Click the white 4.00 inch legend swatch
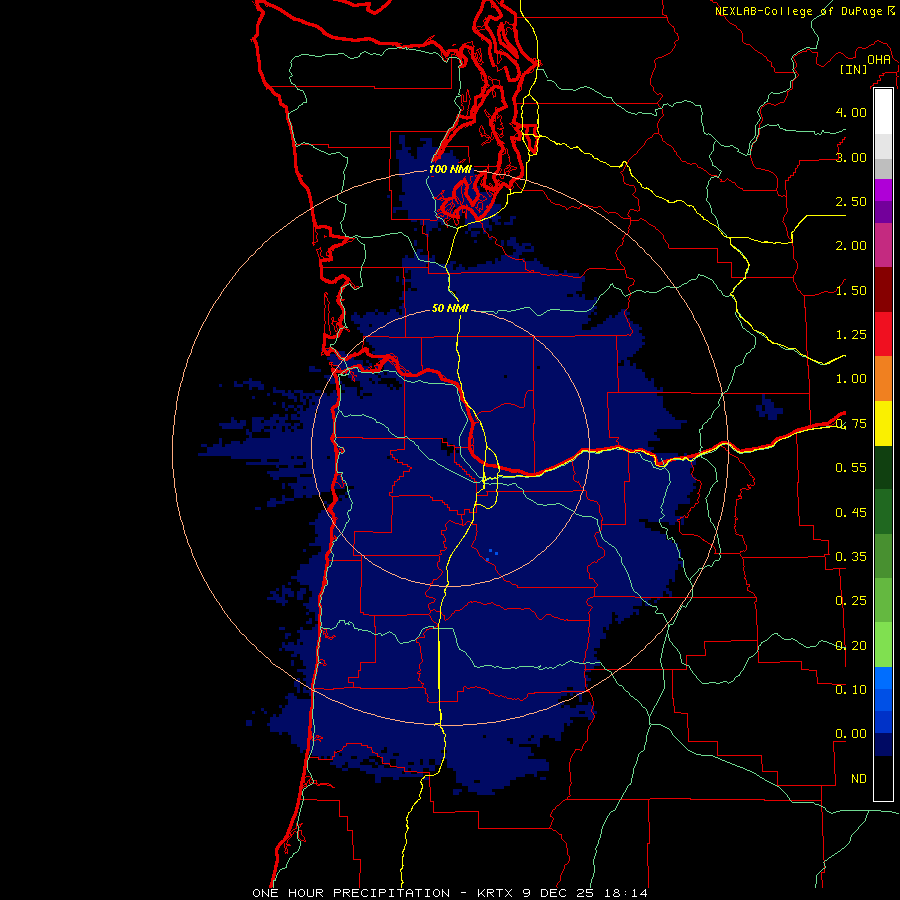Image resolution: width=900 pixels, height=900 pixels. click(x=883, y=111)
